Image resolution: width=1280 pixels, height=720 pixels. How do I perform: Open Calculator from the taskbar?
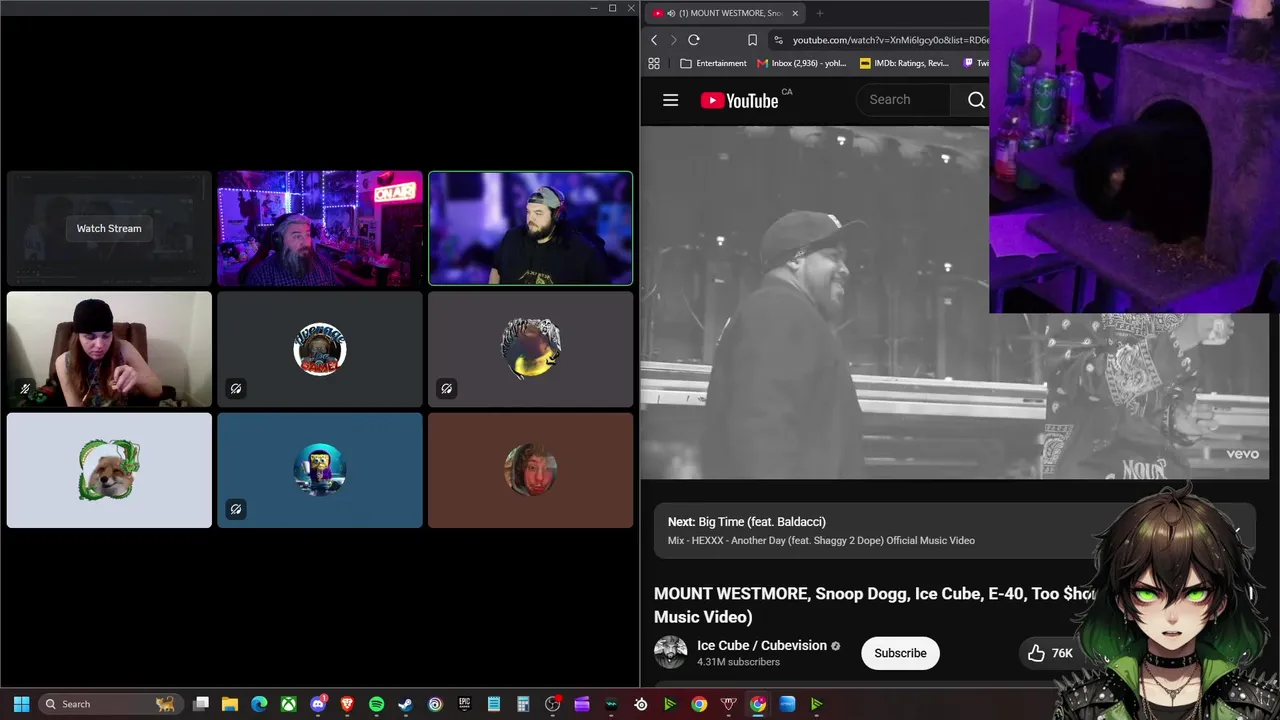[522, 704]
